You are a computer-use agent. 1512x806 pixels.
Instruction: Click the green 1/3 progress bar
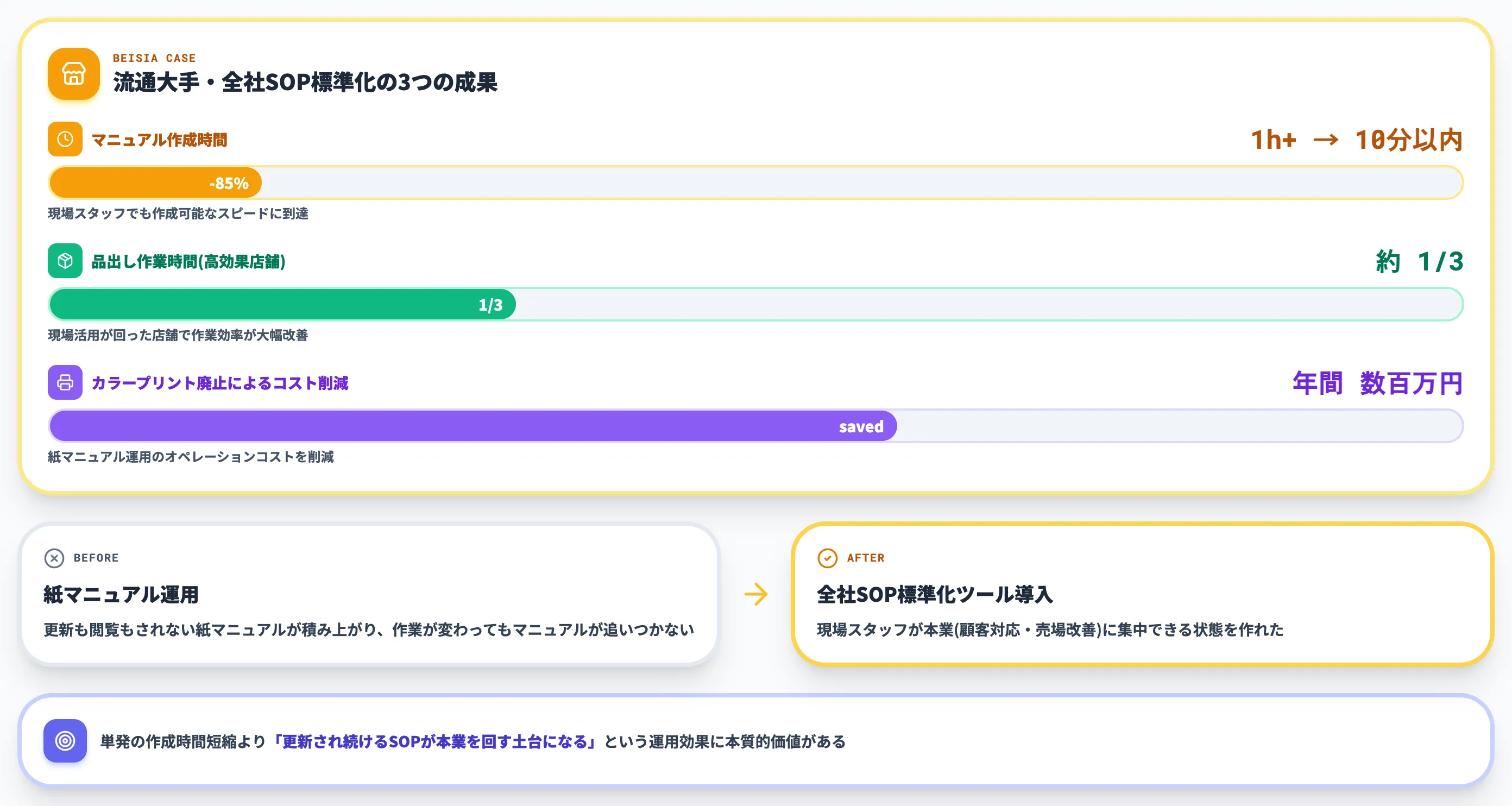(283, 304)
